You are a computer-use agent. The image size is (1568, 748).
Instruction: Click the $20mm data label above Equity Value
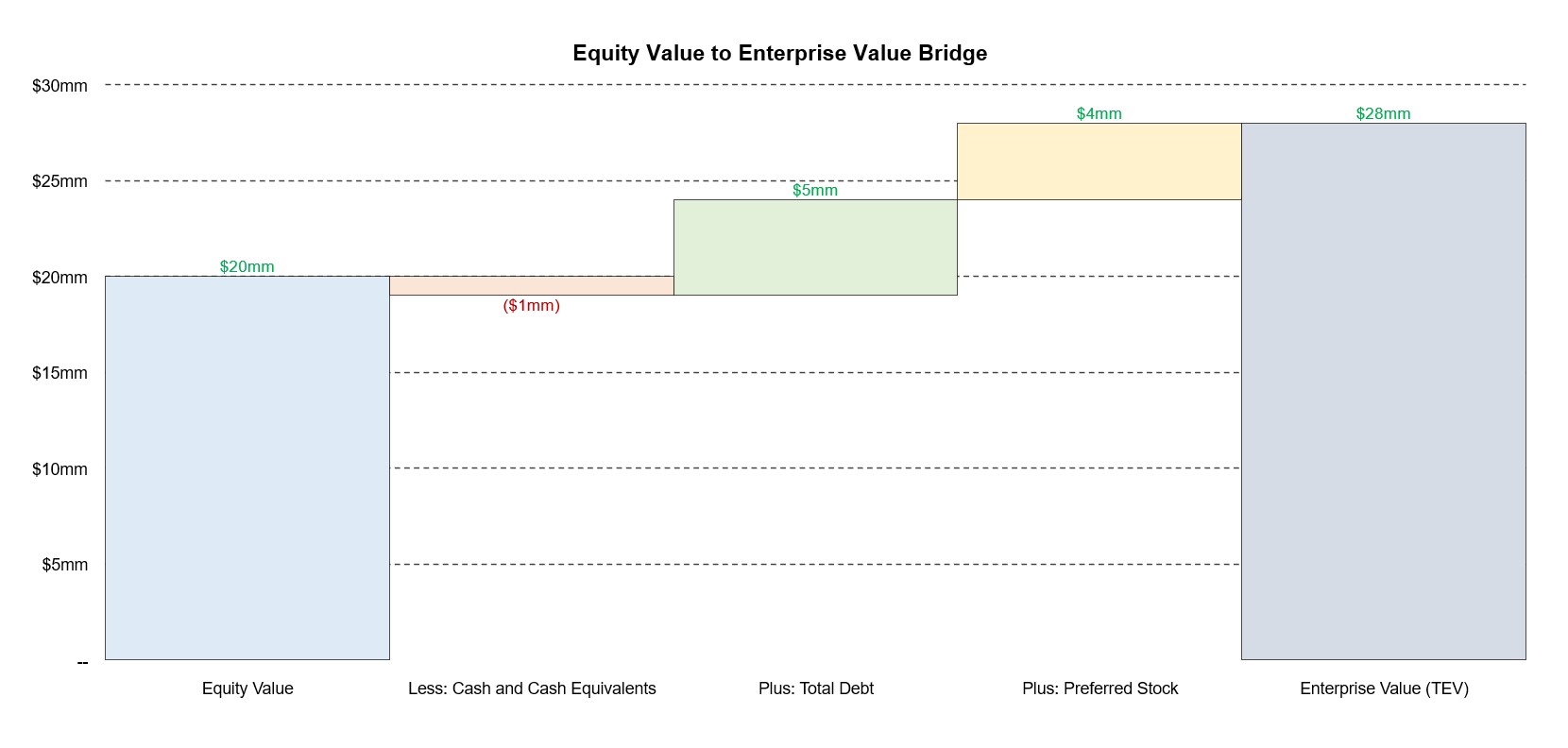pos(247,266)
